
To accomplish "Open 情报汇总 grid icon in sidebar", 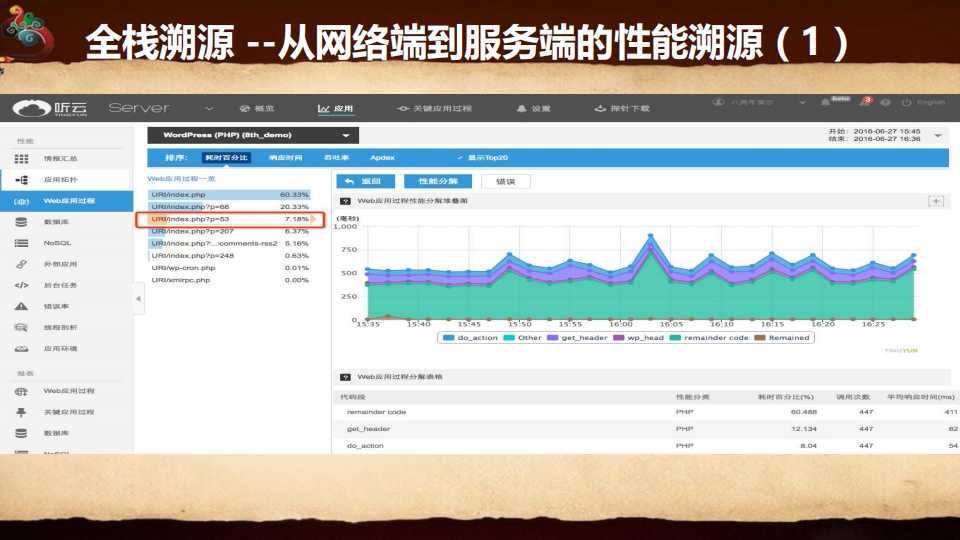I will [21, 159].
